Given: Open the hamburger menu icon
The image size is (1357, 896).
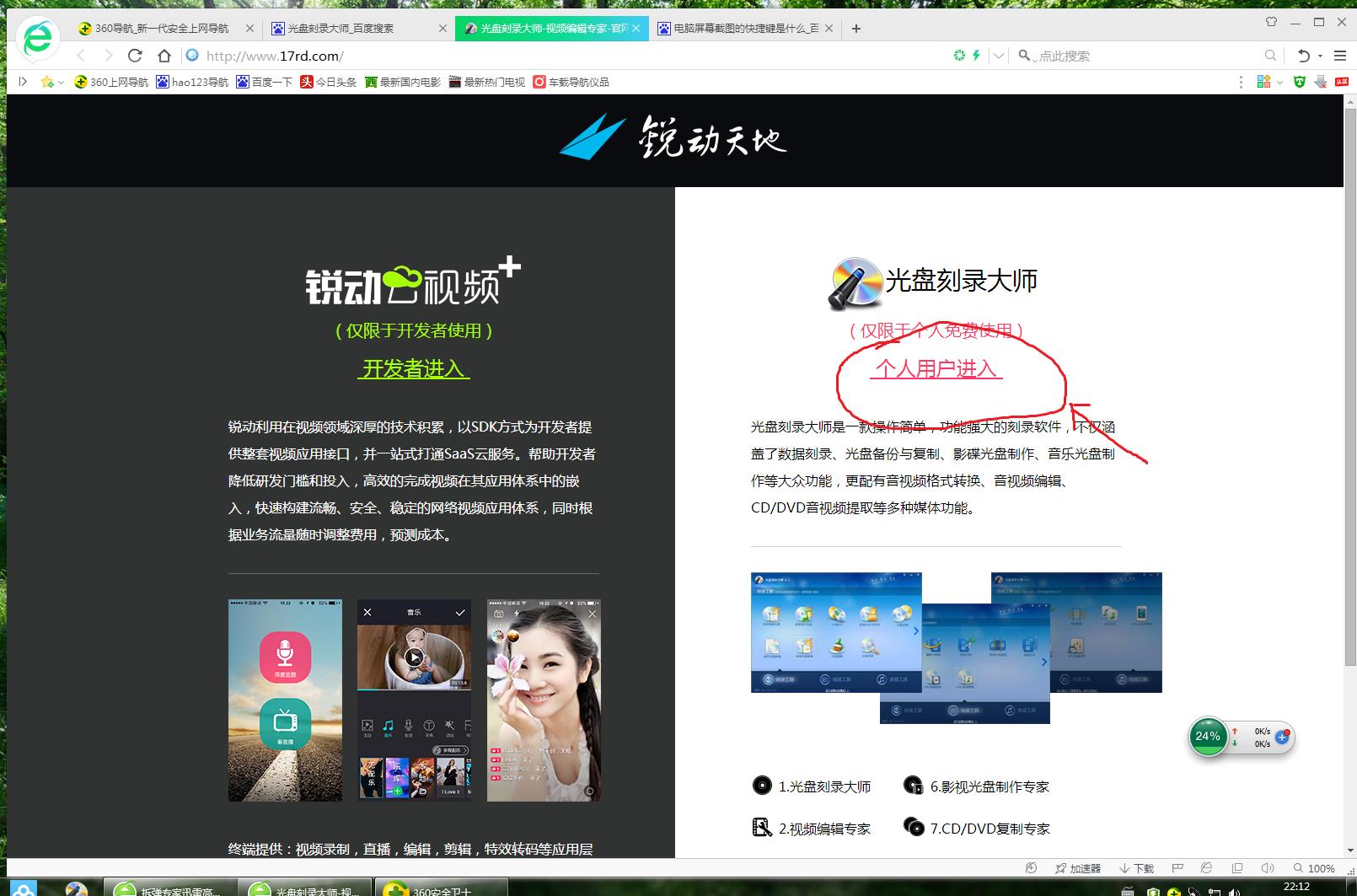Looking at the screenshot, I should tap(1341, 55).
